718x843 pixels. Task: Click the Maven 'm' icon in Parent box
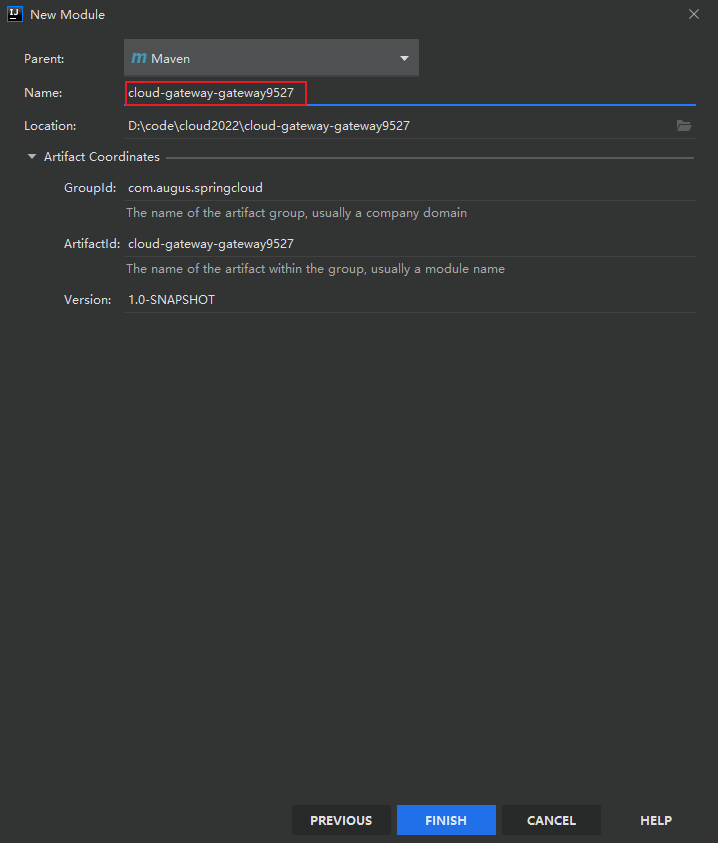click(139, 59)
